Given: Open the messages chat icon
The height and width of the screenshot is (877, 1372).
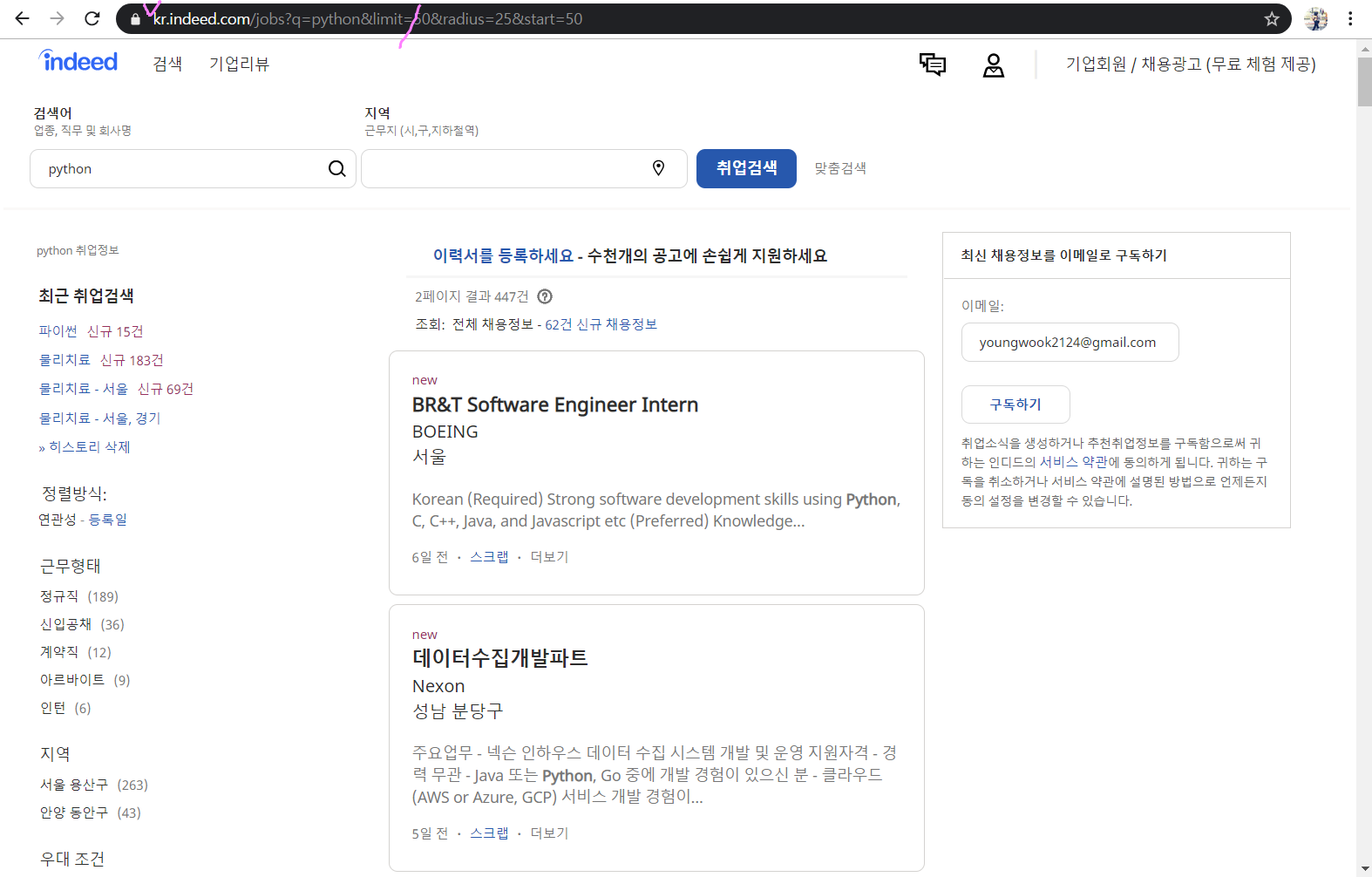Looking at the screenshot, I should coord(932,64).
